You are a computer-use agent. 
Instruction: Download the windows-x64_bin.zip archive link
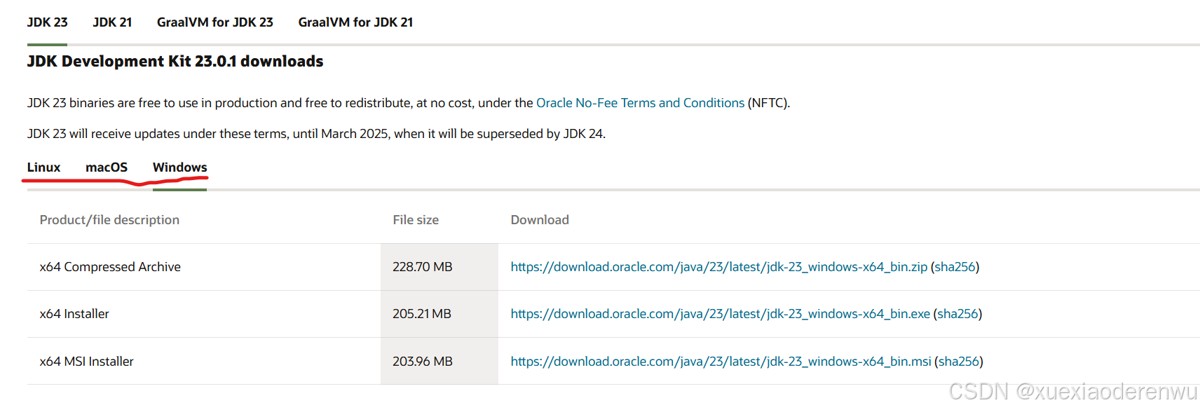pyautogui.click(x=719, y=267)
